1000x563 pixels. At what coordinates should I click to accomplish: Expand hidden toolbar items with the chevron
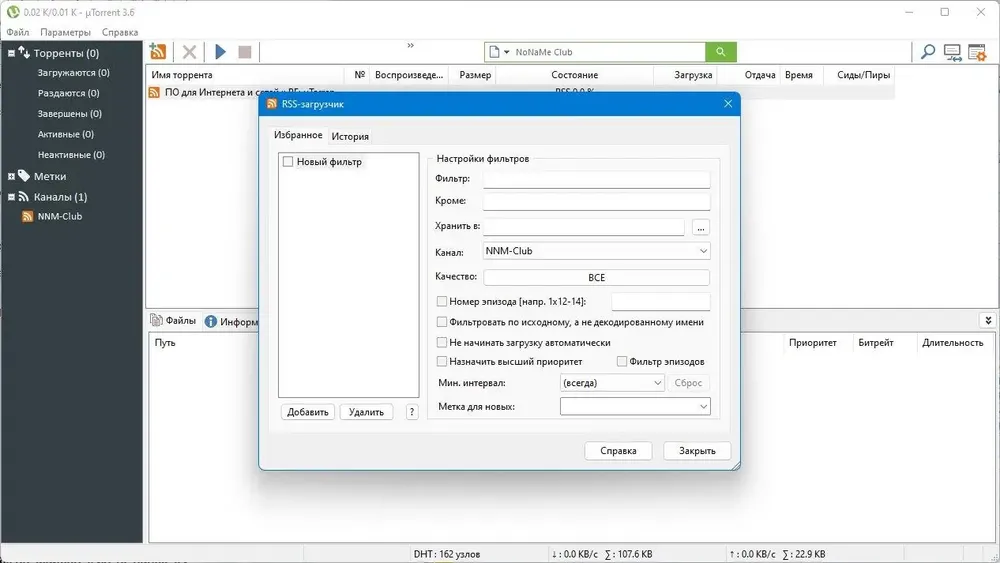(411, 45)
